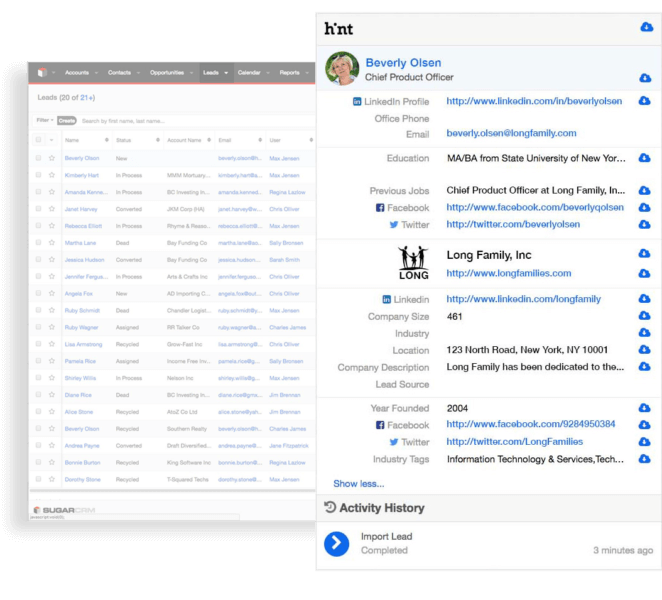Screen dimensions: 662x600
Task: Sort leads by the Name column arrows
Action: 106,140
